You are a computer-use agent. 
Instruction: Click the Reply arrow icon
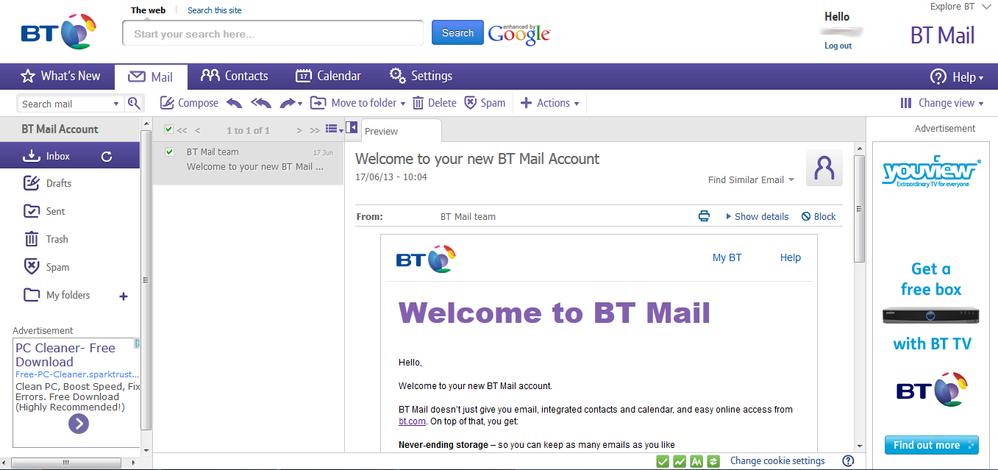point(234,103)
